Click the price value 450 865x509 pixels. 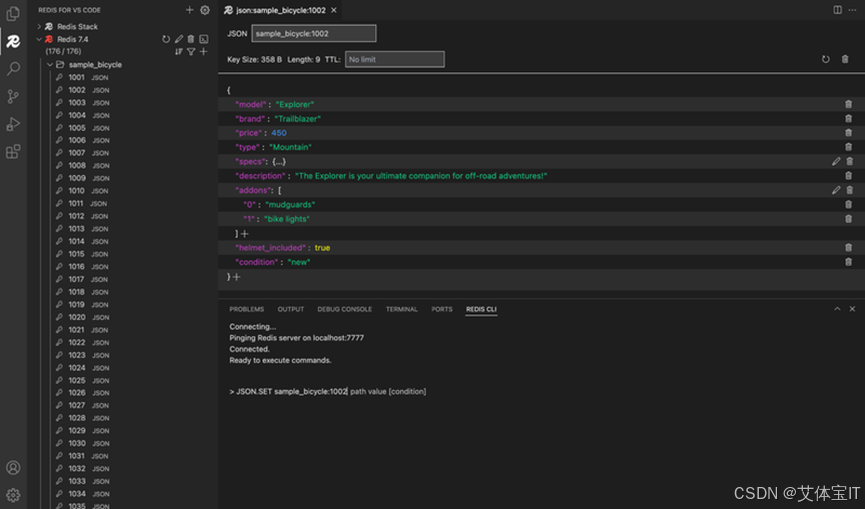279,133
